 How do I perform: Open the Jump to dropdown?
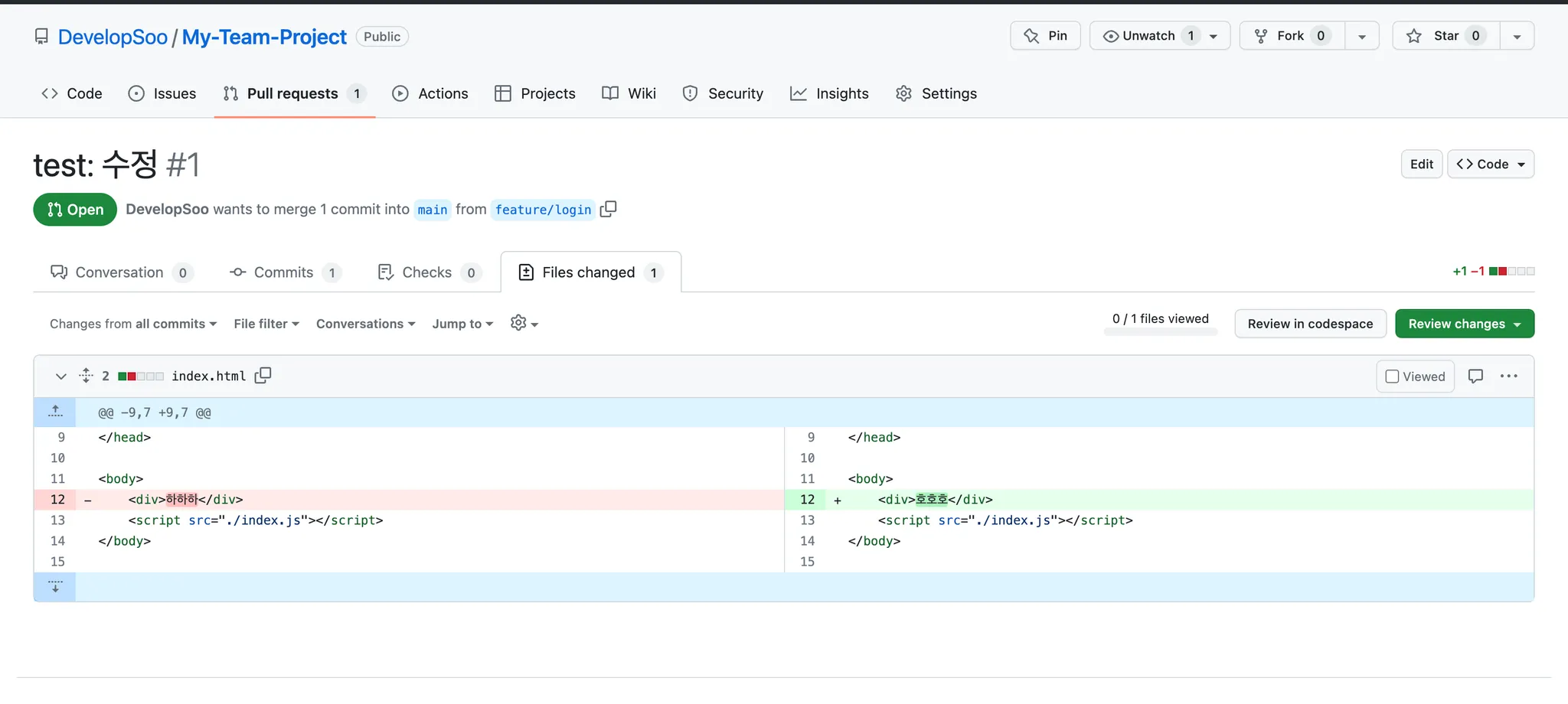[462, 324]
